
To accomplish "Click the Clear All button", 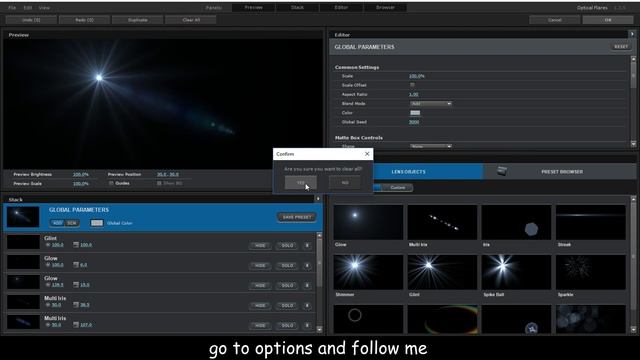I will 191,20.
